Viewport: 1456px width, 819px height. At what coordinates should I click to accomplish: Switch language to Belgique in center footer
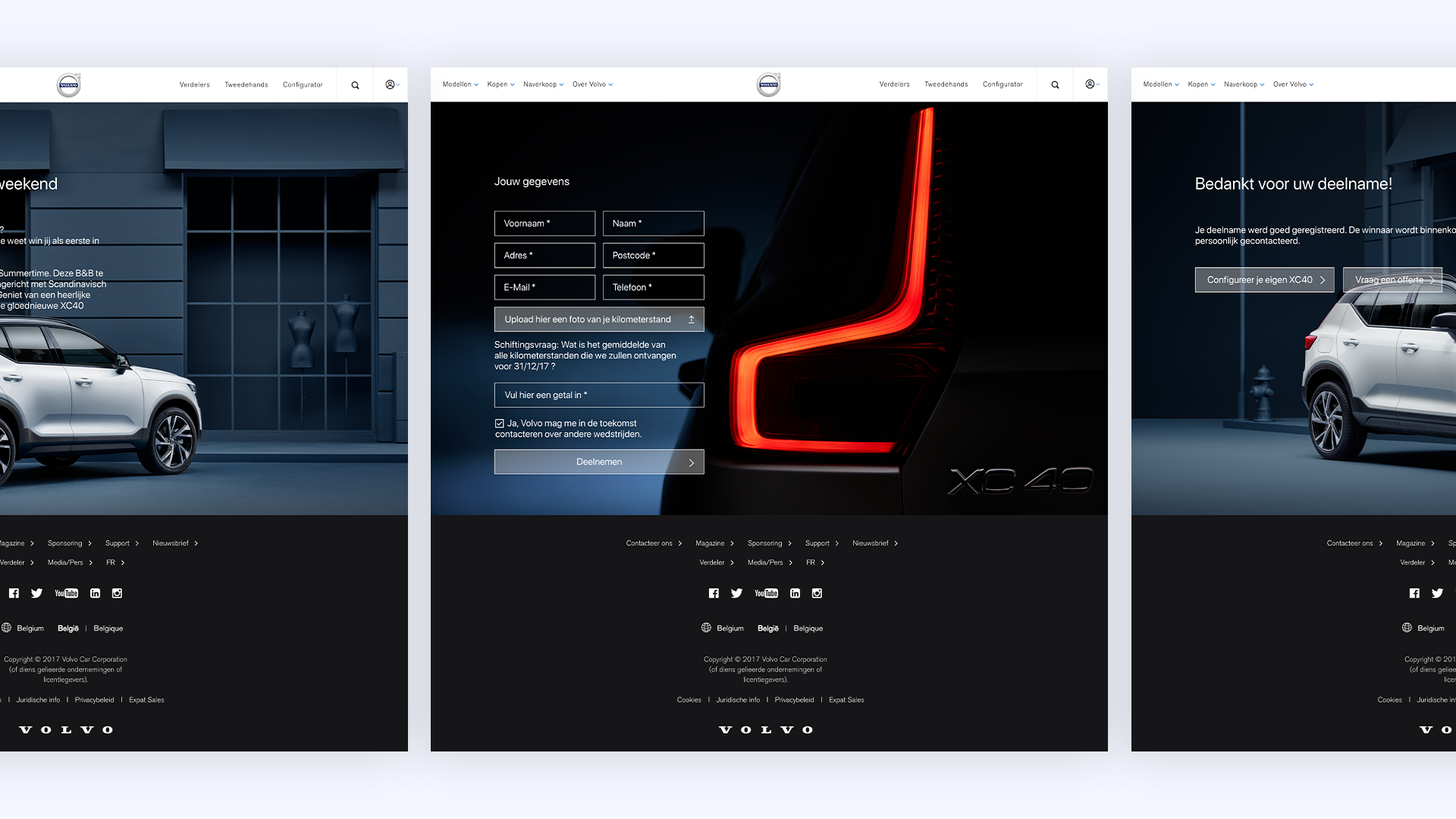coord(808,628)
